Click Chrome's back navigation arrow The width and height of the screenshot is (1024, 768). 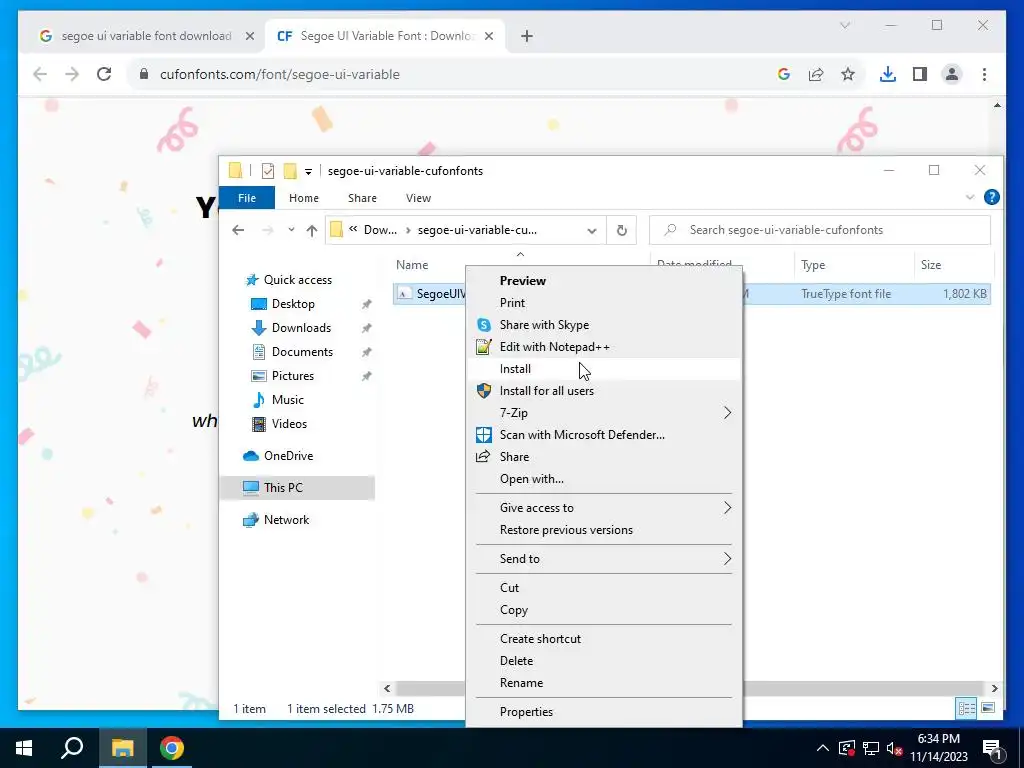point(40,74)
